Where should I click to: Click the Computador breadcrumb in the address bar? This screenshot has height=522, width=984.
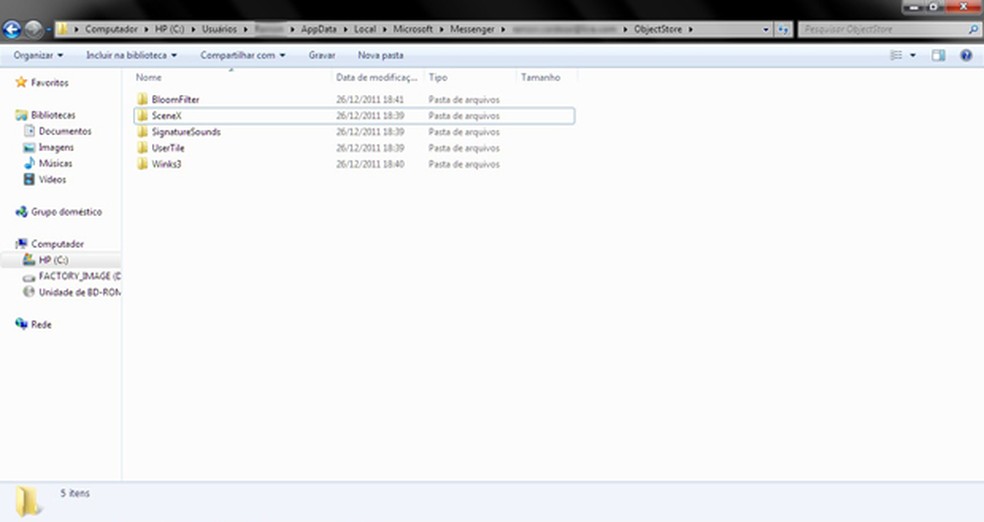point(111,29)
